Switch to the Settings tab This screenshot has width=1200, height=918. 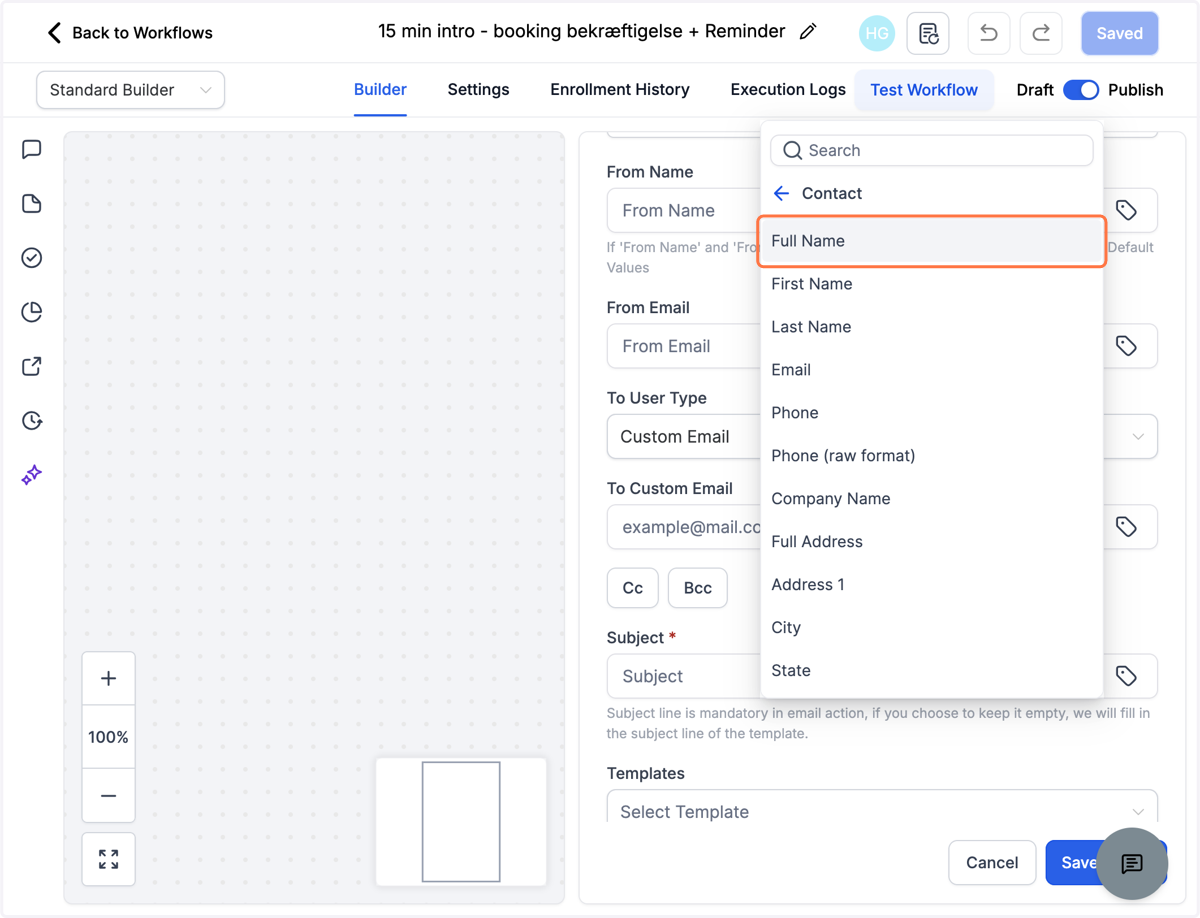(478, 90)
